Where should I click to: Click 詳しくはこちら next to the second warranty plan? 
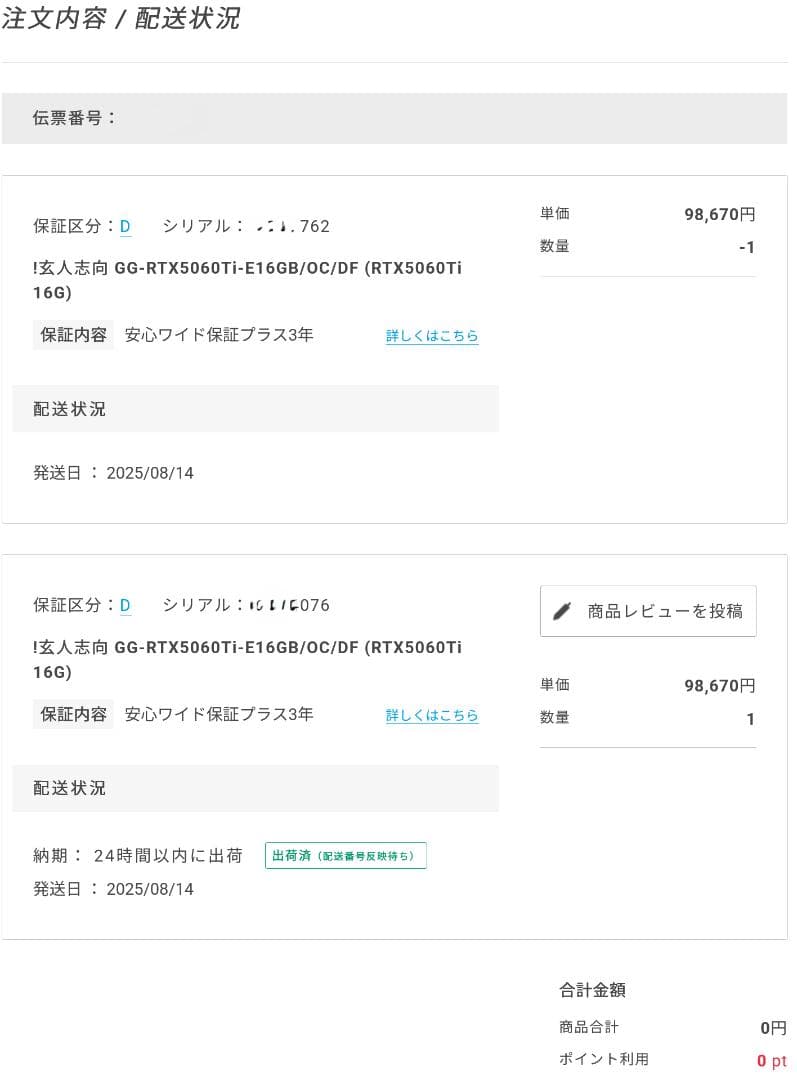coord(431,714)
